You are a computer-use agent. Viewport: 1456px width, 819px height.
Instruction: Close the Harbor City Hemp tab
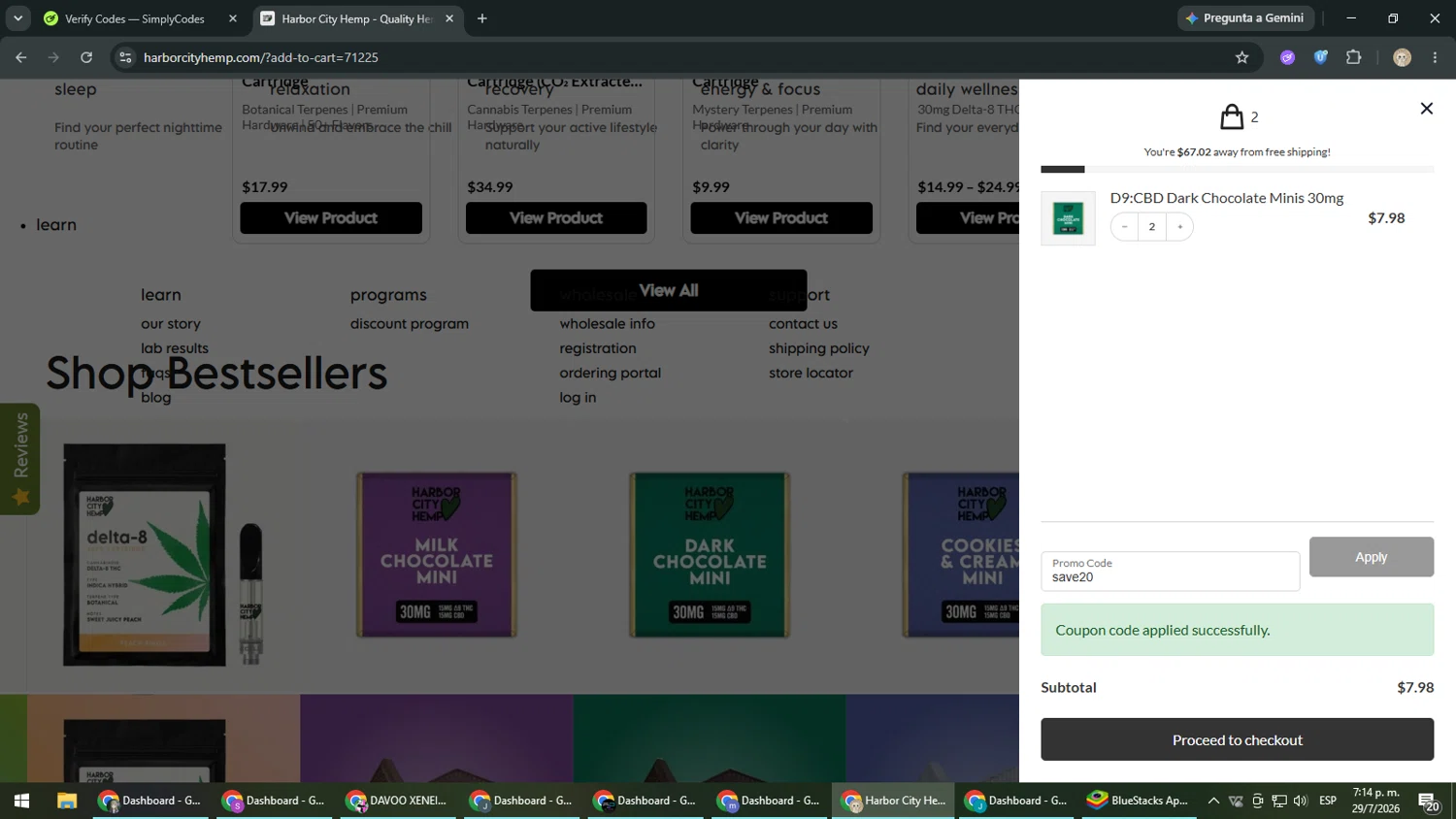(x=449, y=18)
